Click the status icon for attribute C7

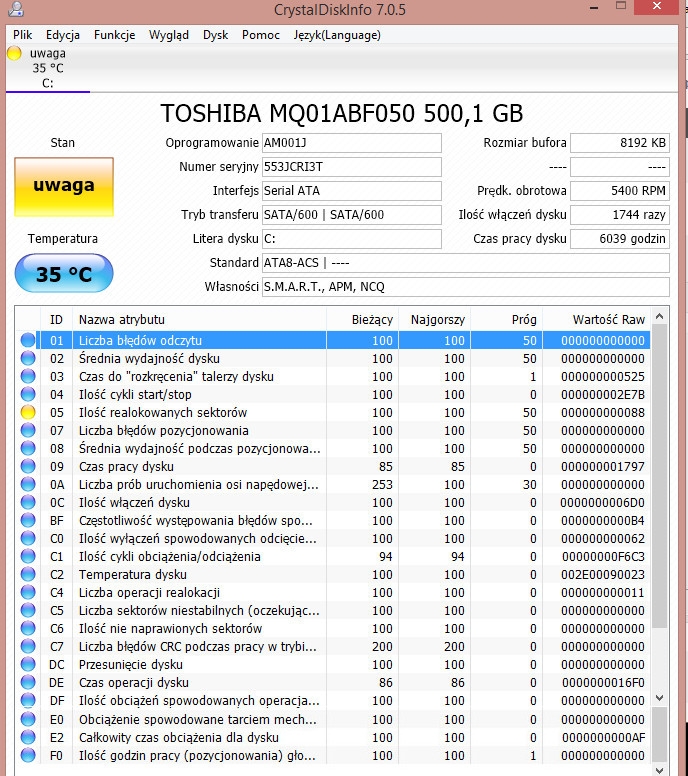(x=28, y=646)
